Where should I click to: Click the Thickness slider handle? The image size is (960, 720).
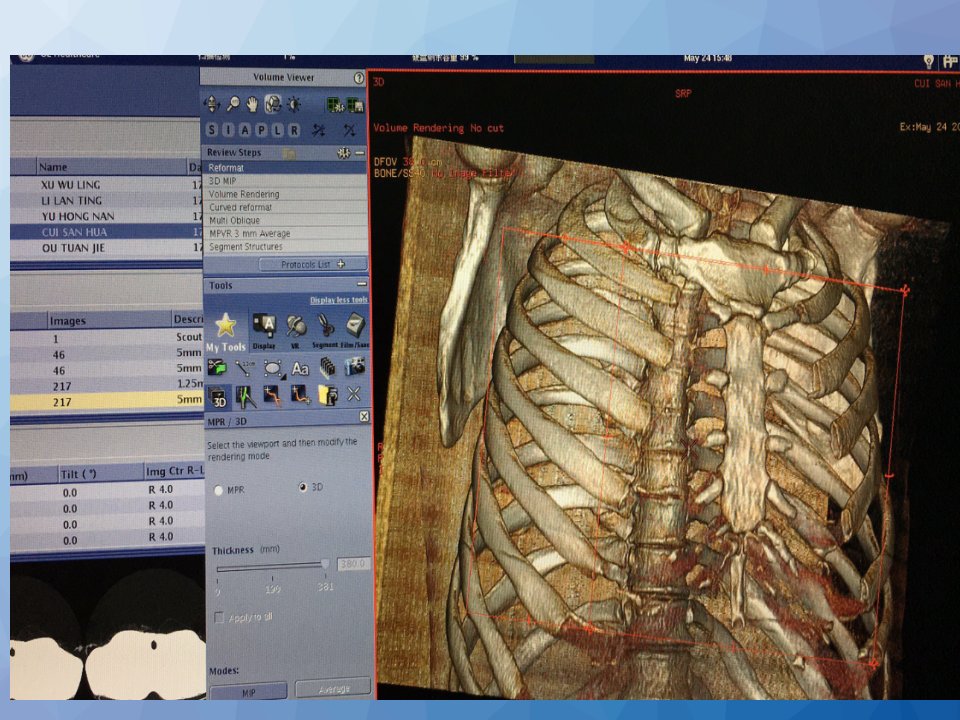(x=325, y=564)
